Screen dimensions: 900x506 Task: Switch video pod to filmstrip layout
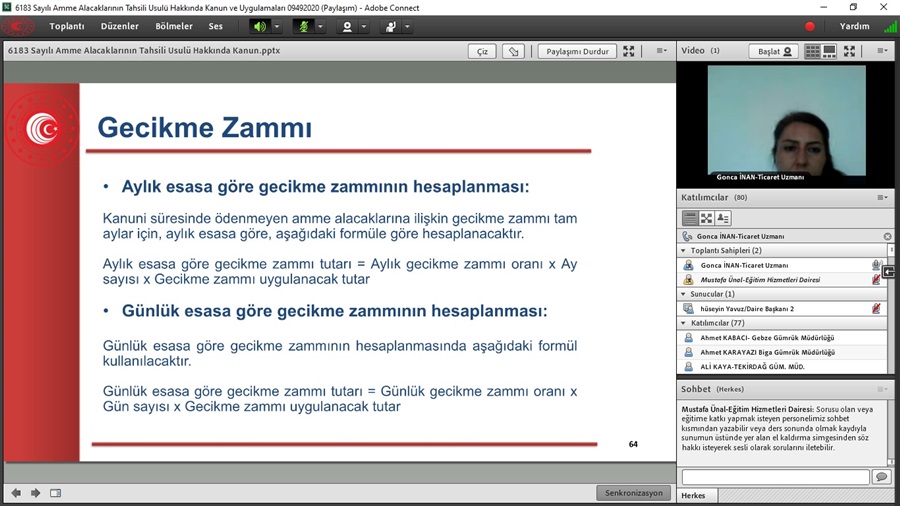(x=829, y=51)
